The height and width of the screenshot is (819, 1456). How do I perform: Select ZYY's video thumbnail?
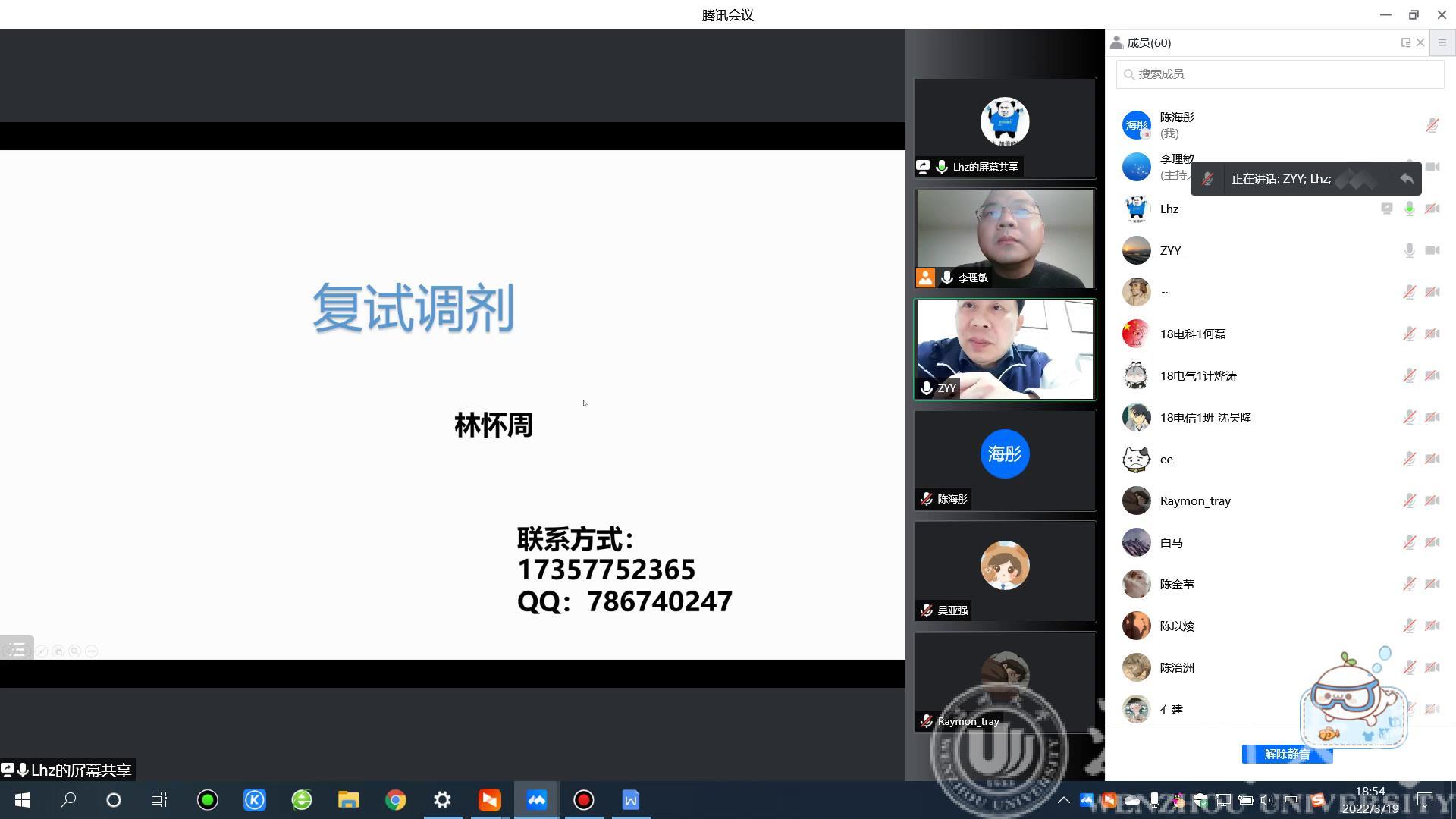(1005, 349)
